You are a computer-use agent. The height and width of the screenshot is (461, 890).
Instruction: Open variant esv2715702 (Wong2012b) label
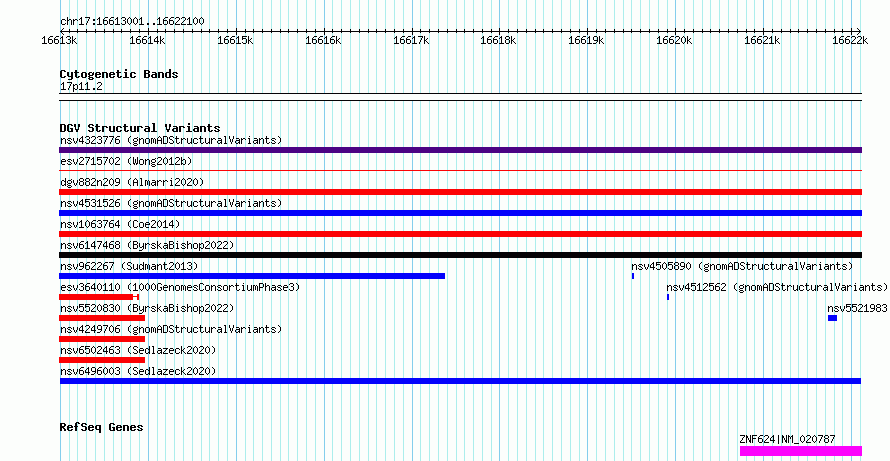tap(126, 161)
